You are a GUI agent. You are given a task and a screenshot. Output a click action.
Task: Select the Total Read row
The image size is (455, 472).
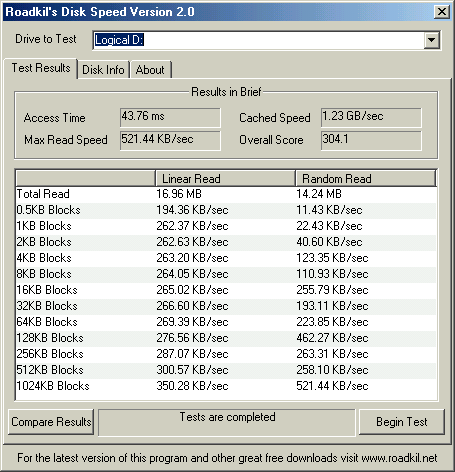pos(226,194)
